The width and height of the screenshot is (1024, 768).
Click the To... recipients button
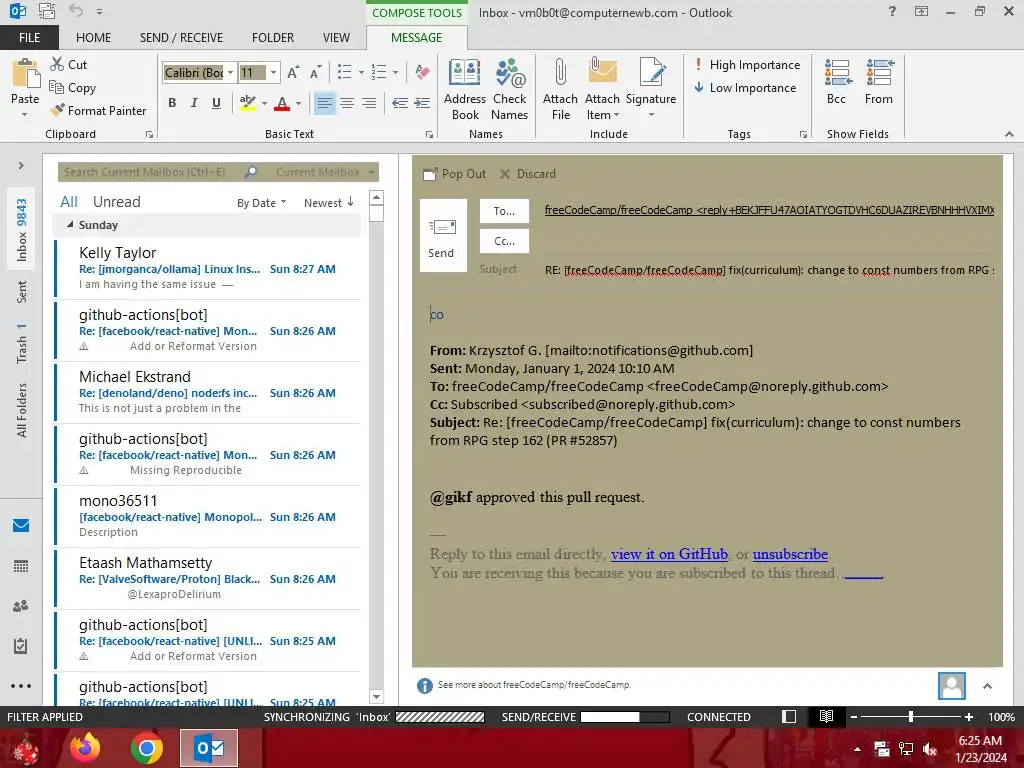(504, 211)
